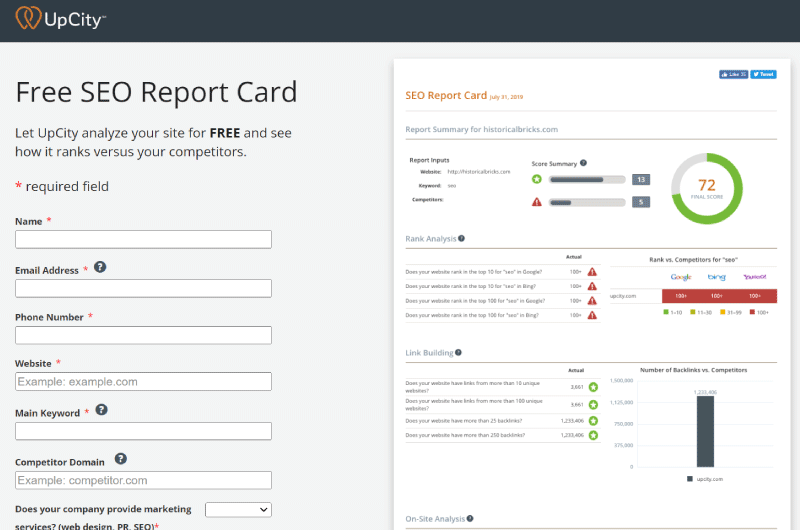Click On-Site Analysis info icon
Viewport: 800px width, 530px height.
pyautogui.click(x=470, y=518)
